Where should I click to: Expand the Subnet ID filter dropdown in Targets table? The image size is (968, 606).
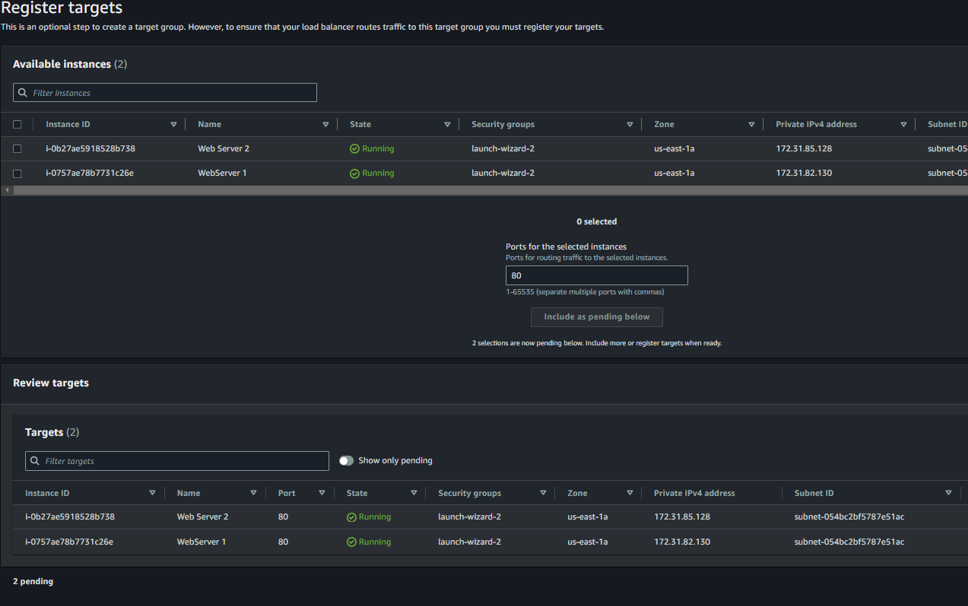coord(948,492)
